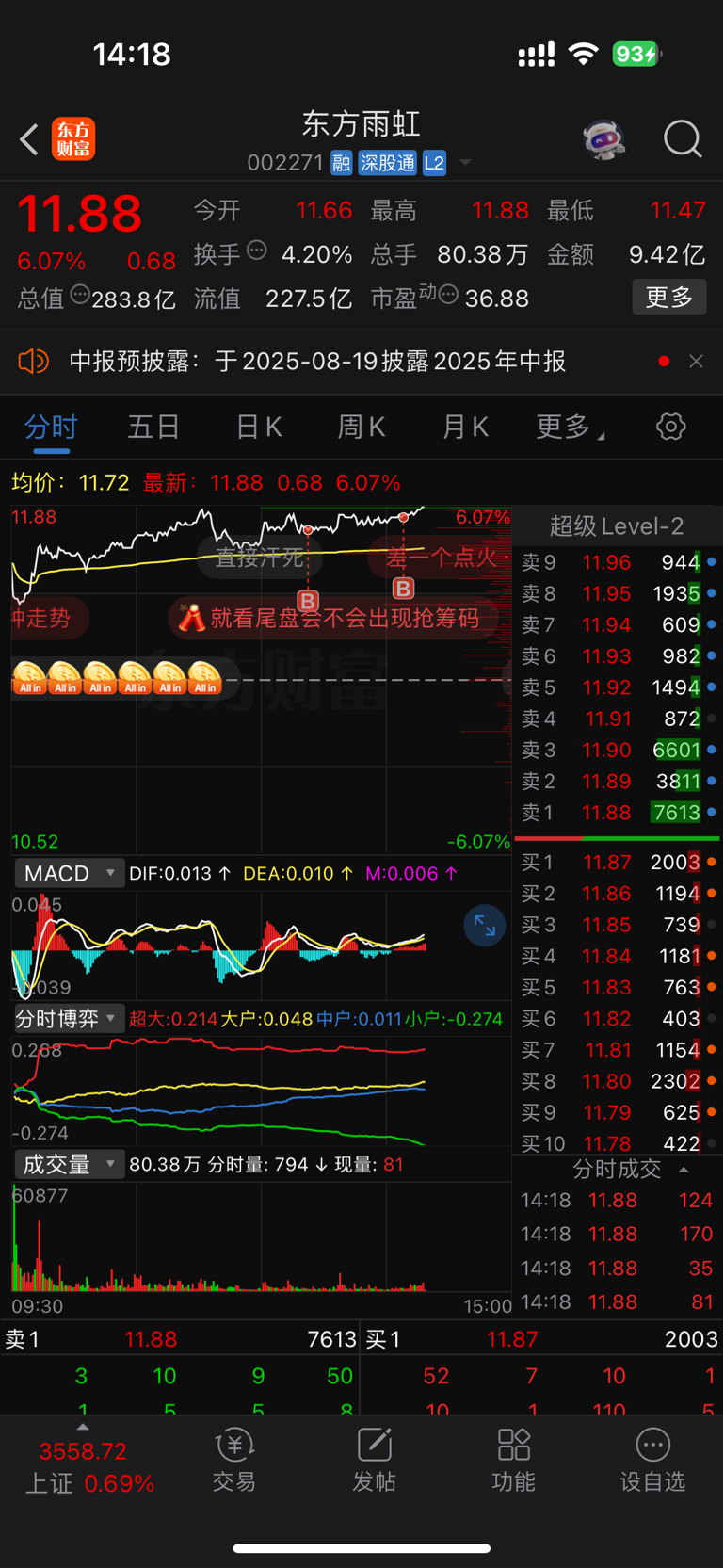
Task: Select the 买8 11.80 order row
Action: pyautogui.click(x=618, y=1081)
